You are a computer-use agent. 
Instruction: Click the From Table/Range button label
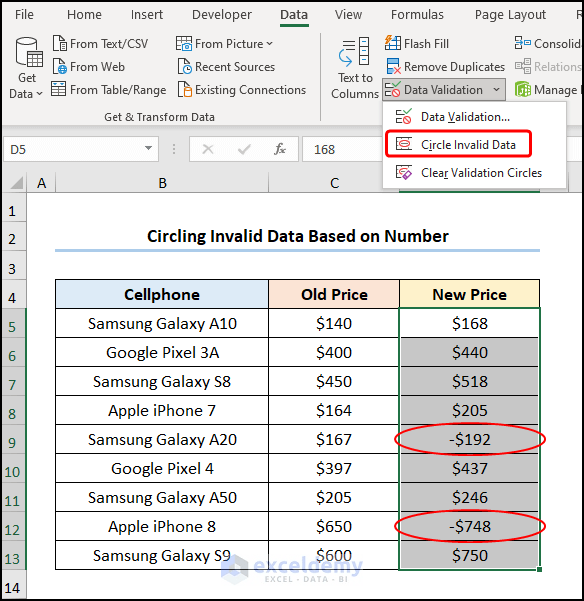pyautogui.click(x=118, y=90)
